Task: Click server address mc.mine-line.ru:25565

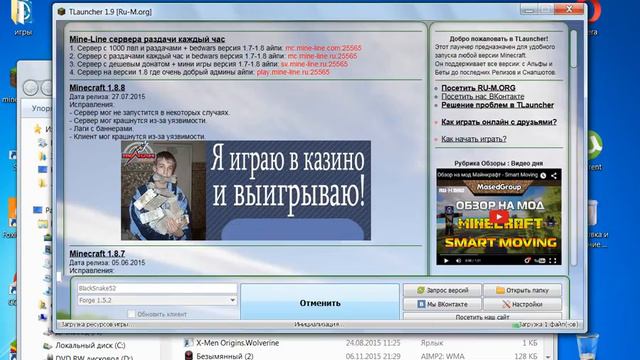Action: 322,56
